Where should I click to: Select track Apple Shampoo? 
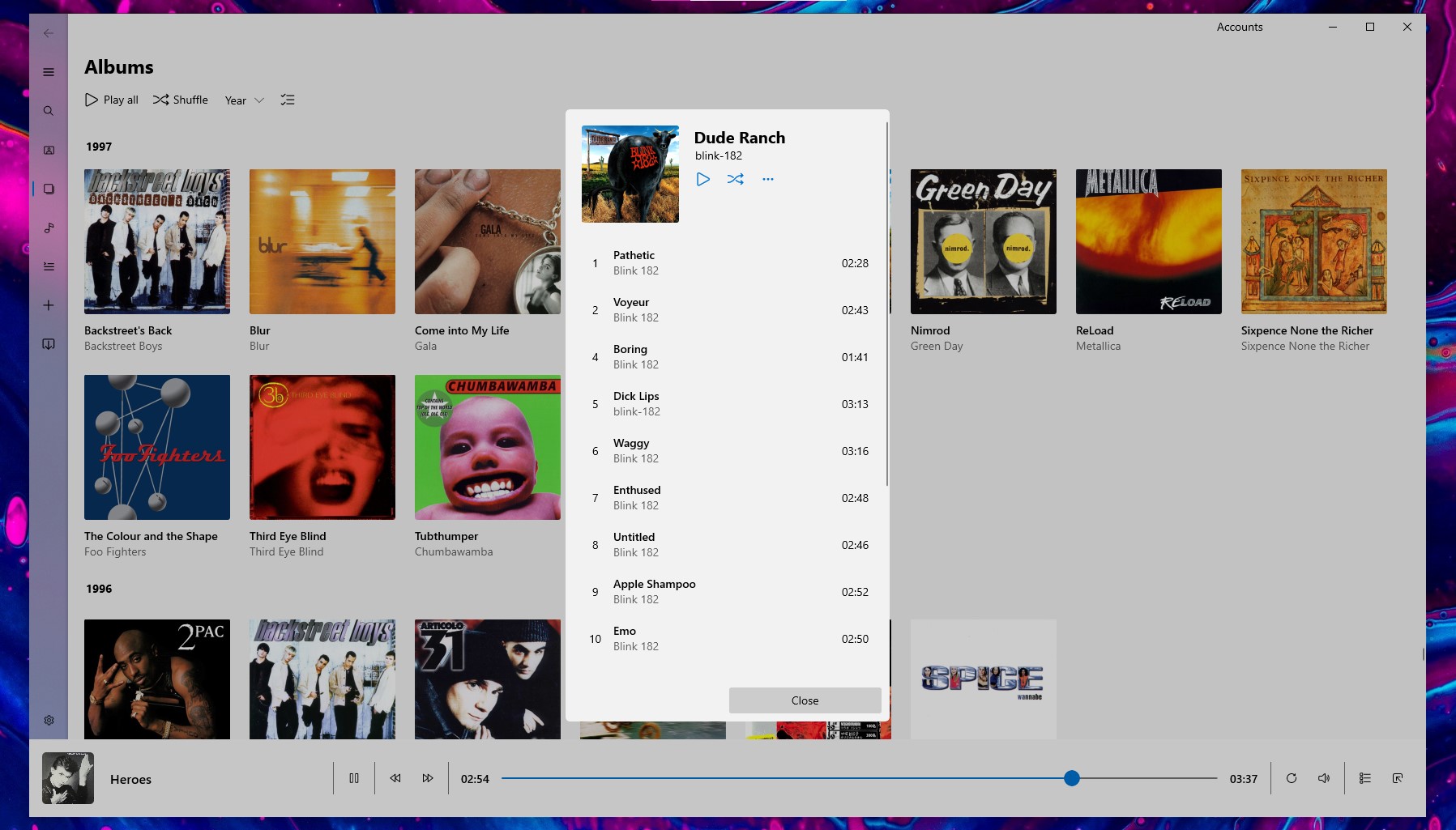729,592
